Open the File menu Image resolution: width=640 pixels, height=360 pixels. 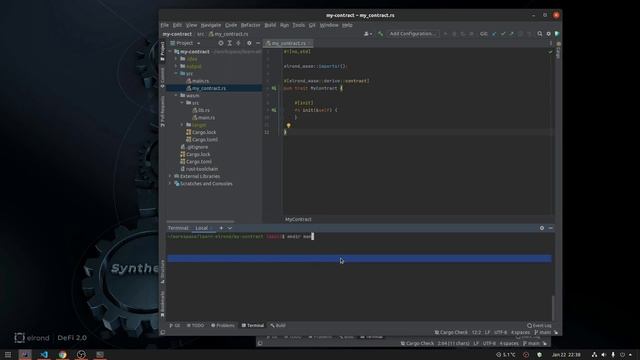pos(164,25)
